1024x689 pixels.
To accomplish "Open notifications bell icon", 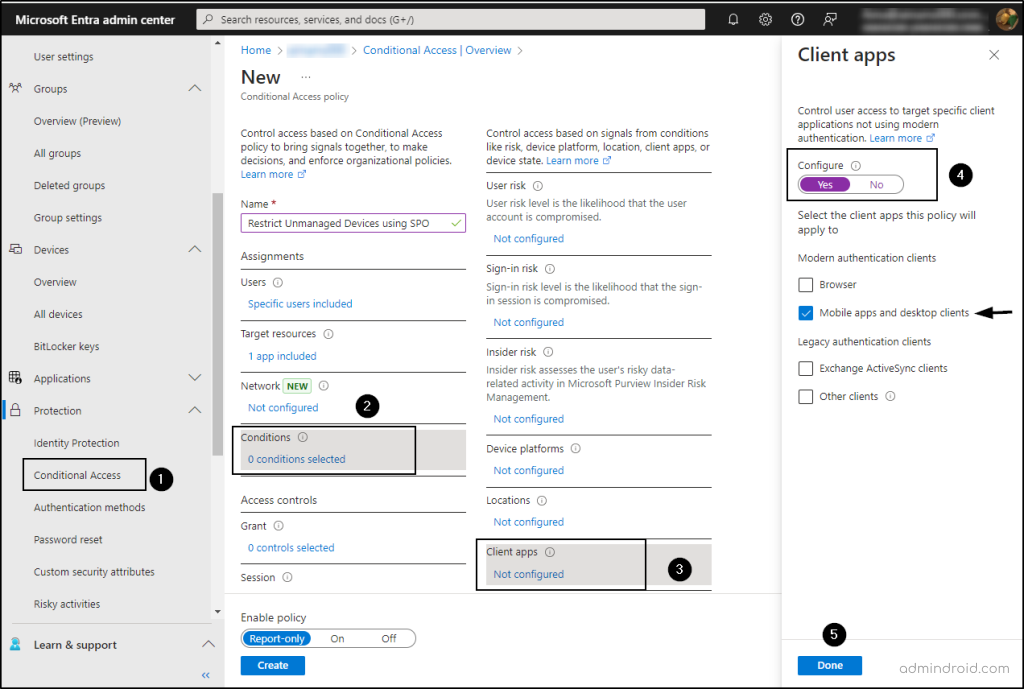I will (x=734, y=19).
